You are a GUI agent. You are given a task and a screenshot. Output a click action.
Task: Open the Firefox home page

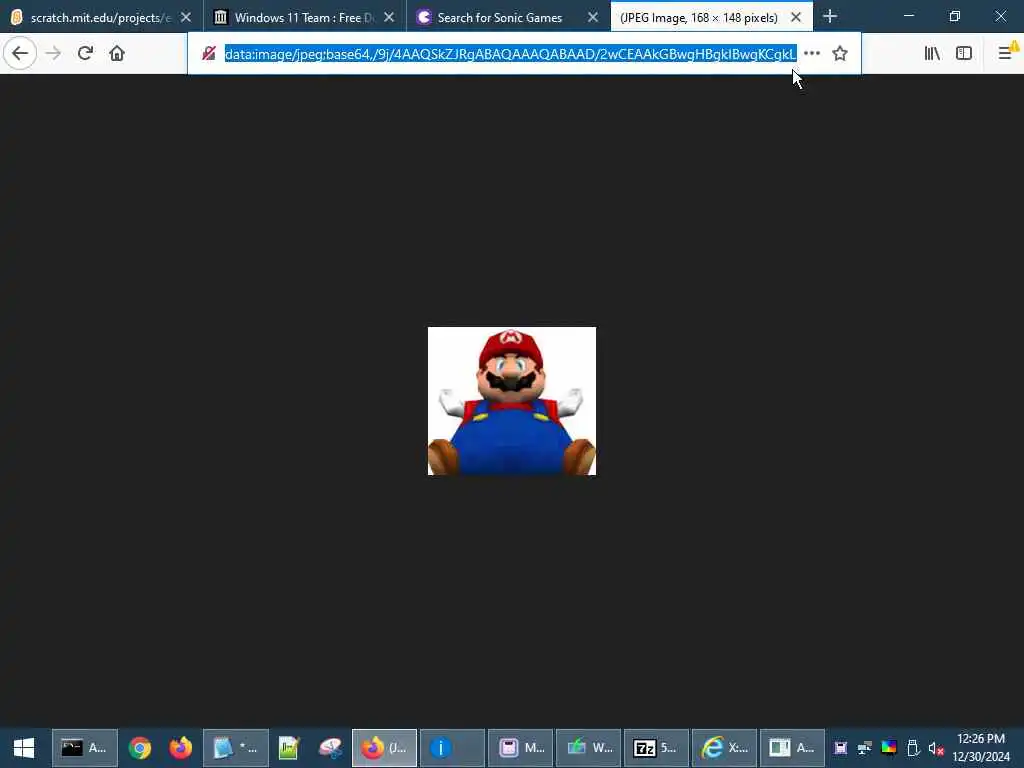point(117,53)
